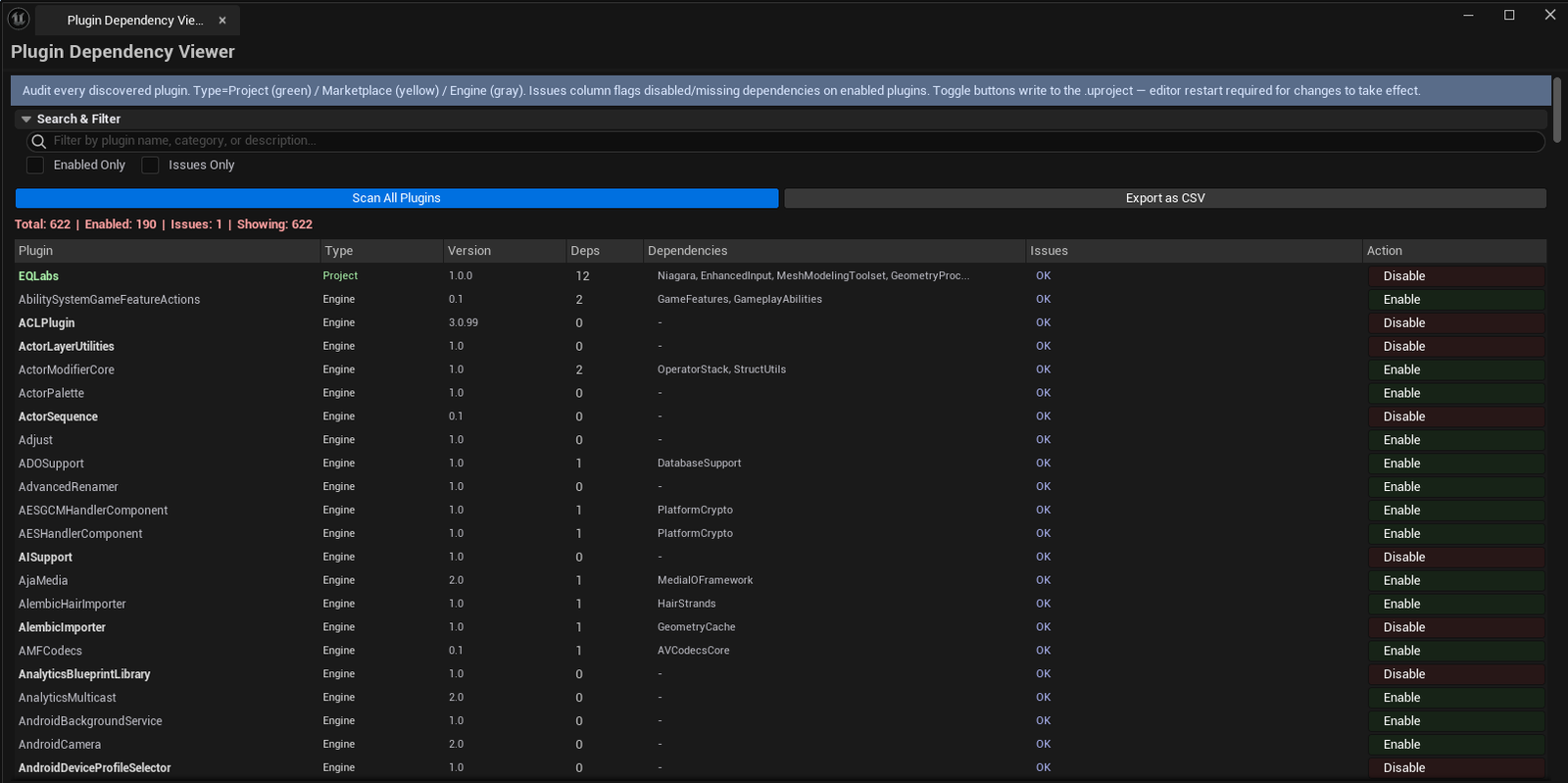Disable the ActorSequence plugin
This screenshot has width=1568, height=783.
(1456, 416)
